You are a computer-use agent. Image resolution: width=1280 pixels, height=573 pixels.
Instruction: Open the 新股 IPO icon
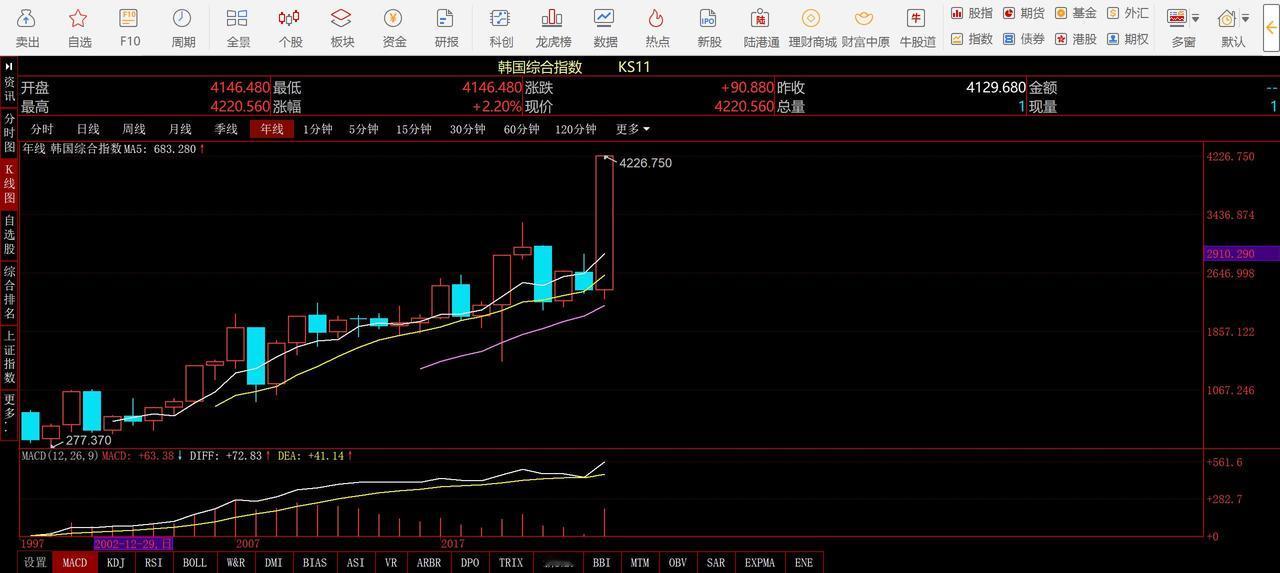708,27
